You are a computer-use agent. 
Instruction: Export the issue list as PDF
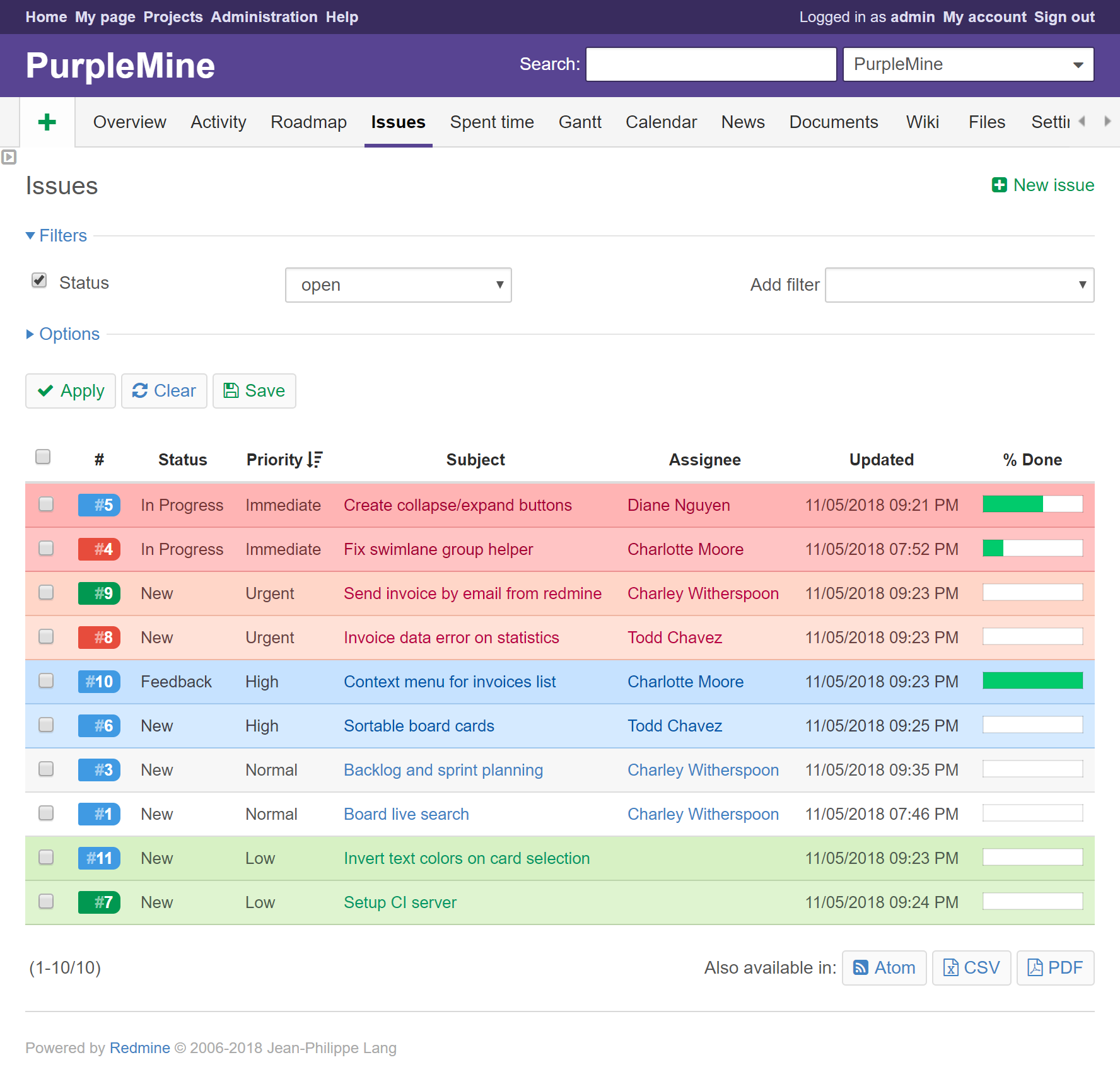pos(1054,967)
